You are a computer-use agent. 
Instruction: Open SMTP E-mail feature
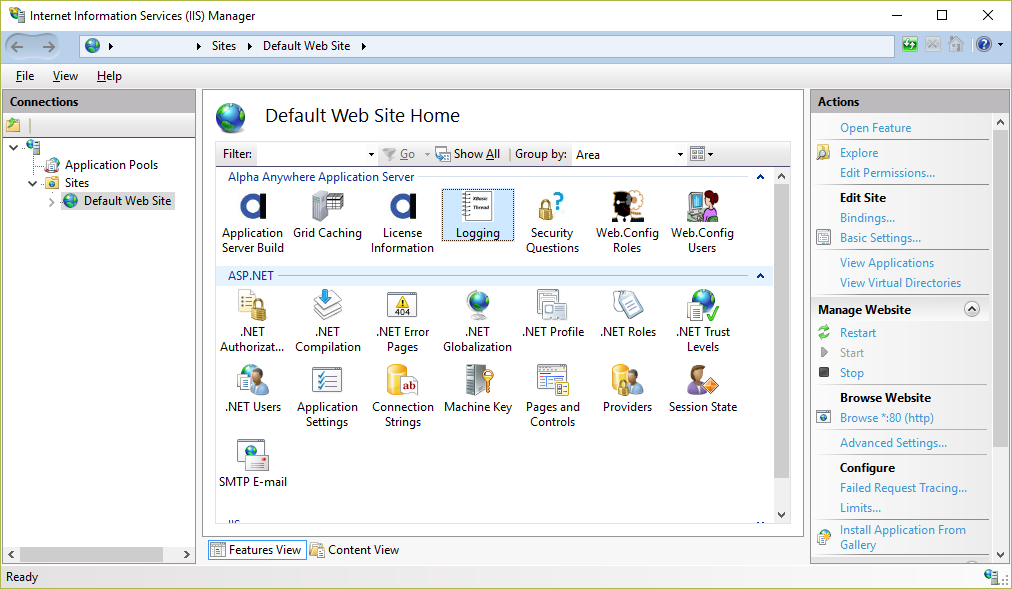pos(252,464)
